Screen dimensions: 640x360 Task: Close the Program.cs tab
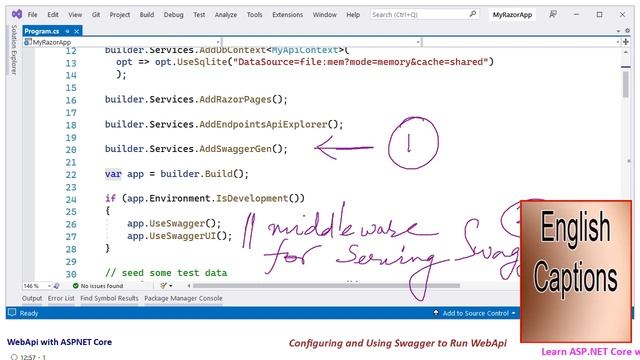click(x=76, y=31)
